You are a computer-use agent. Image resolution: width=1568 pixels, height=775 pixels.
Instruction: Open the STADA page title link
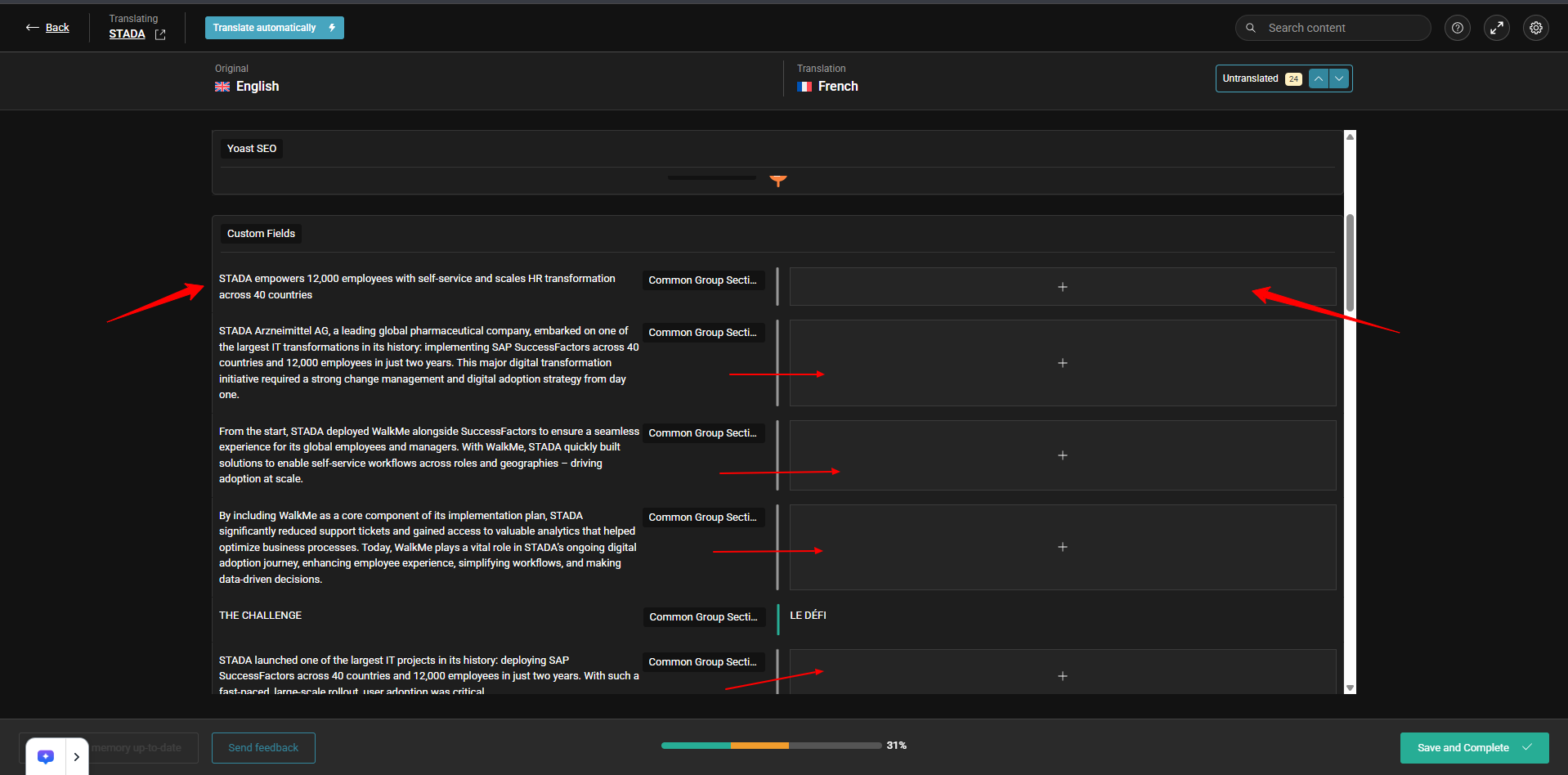click(127, 34)
